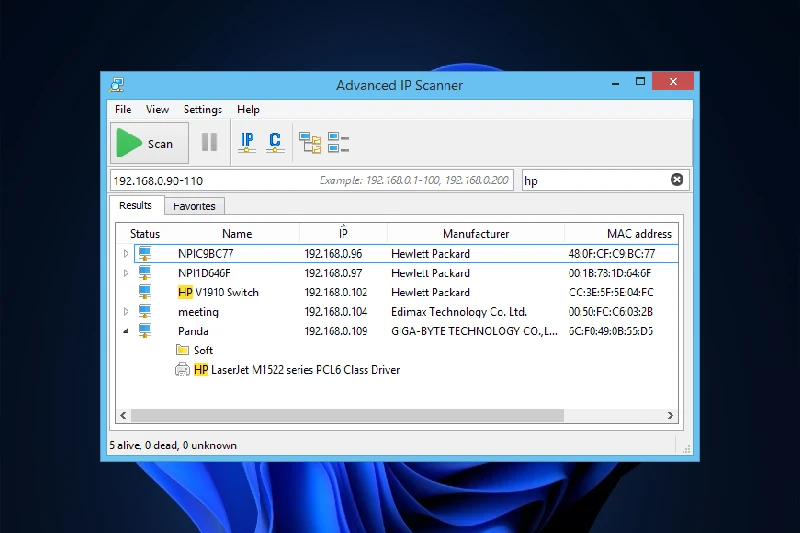Image resolution: width=800 pixels, height=533 pixels.
Task: Click the IP toolbar icon
Action: (247, 142)
